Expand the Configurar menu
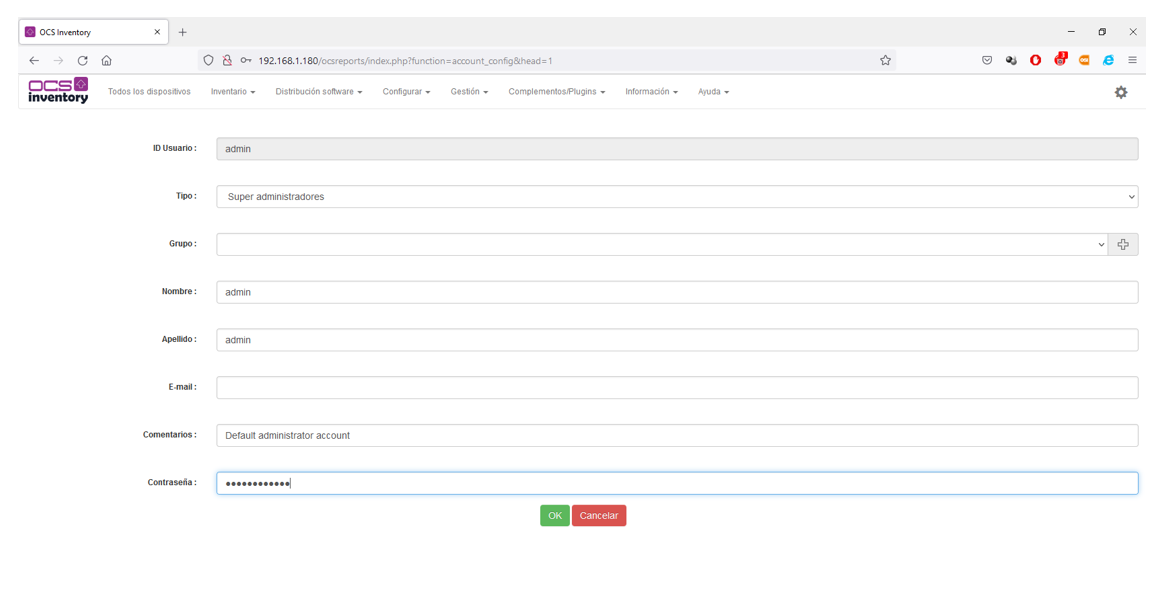Viewport: 1156px width, 605px height. (406, 92)
